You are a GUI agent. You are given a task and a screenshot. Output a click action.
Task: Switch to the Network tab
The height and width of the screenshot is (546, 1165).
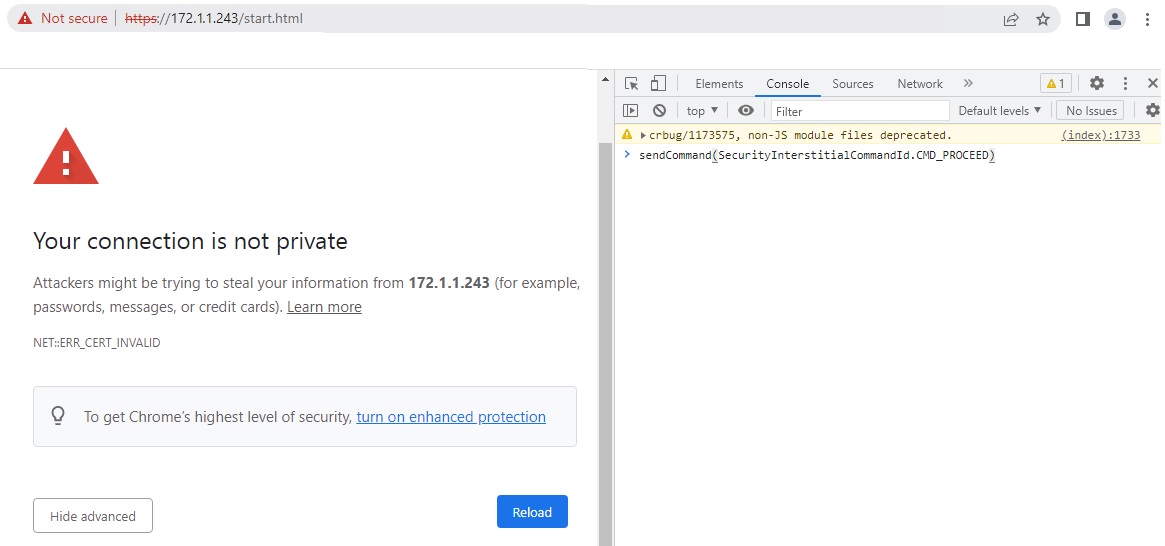coord(920,84)
